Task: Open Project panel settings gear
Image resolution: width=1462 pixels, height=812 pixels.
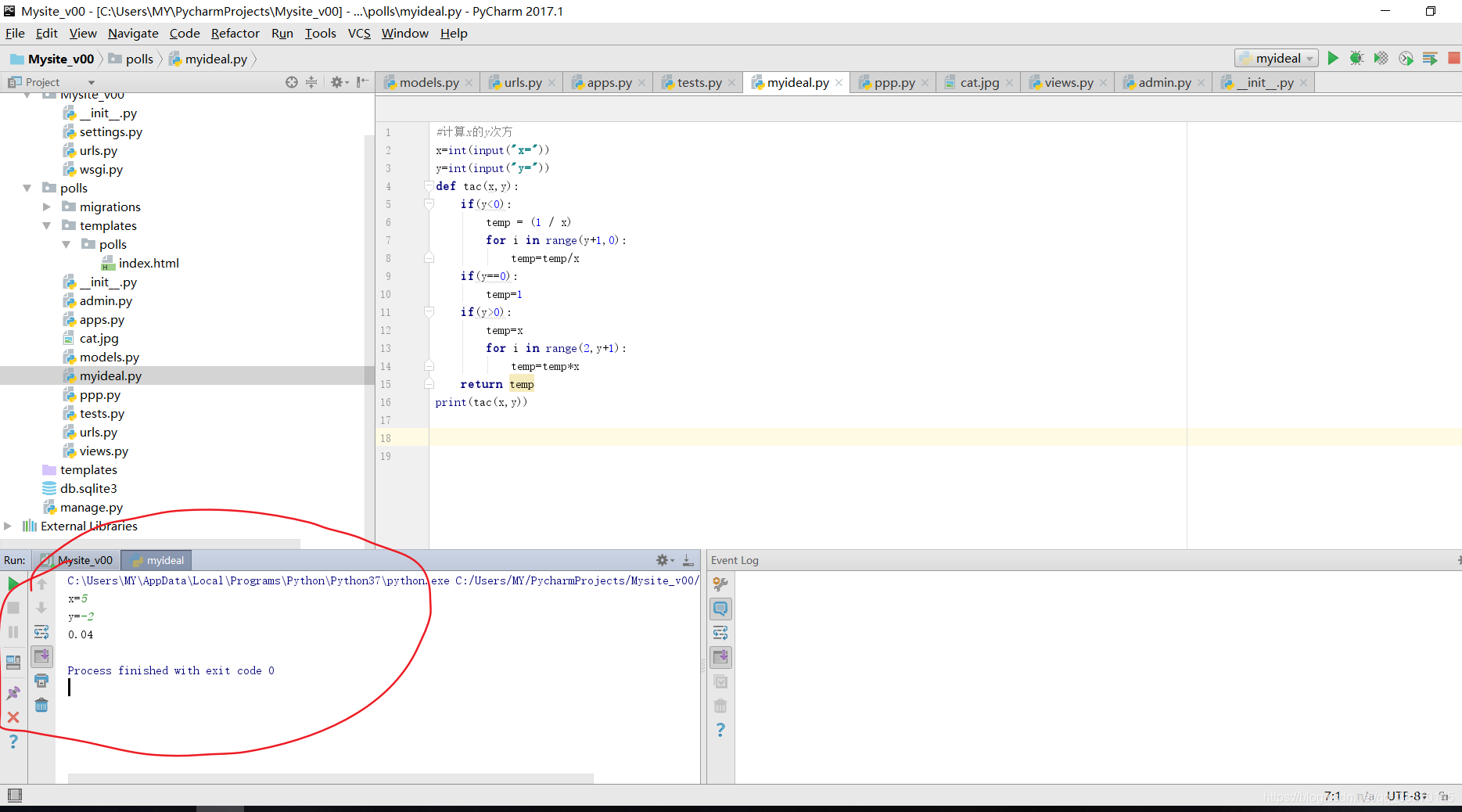Action: tap(337, 82)
